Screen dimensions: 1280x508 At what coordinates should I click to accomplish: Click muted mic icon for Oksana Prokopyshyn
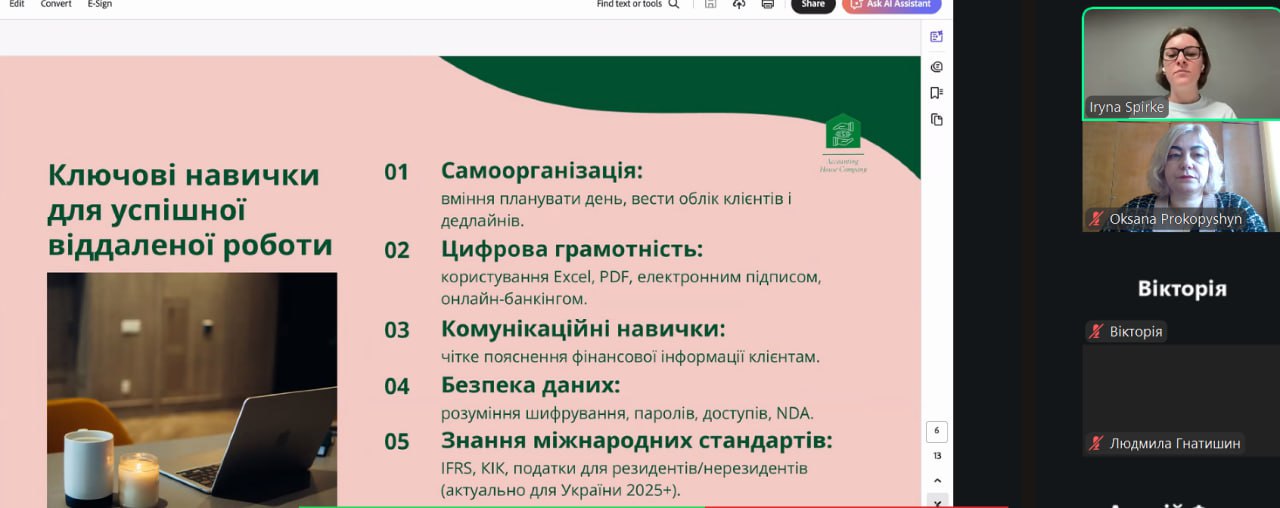[x=1097, y=219]
